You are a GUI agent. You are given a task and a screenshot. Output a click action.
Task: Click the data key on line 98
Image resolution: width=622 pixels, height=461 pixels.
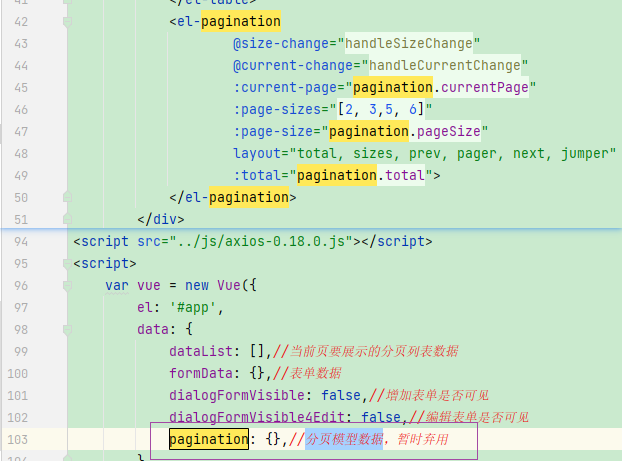[x=153, y=329]
